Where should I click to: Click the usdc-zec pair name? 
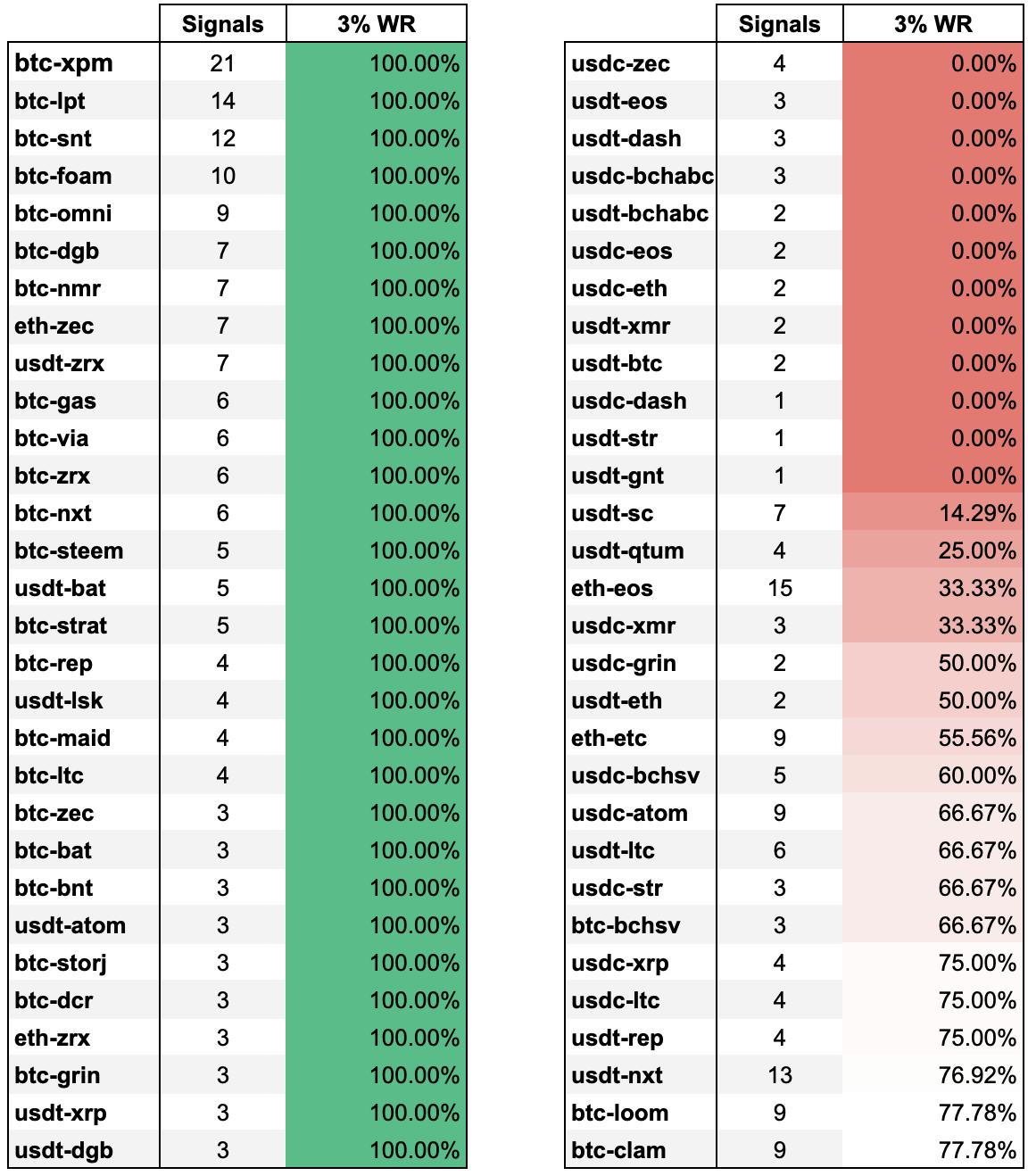tap(621, 63)
